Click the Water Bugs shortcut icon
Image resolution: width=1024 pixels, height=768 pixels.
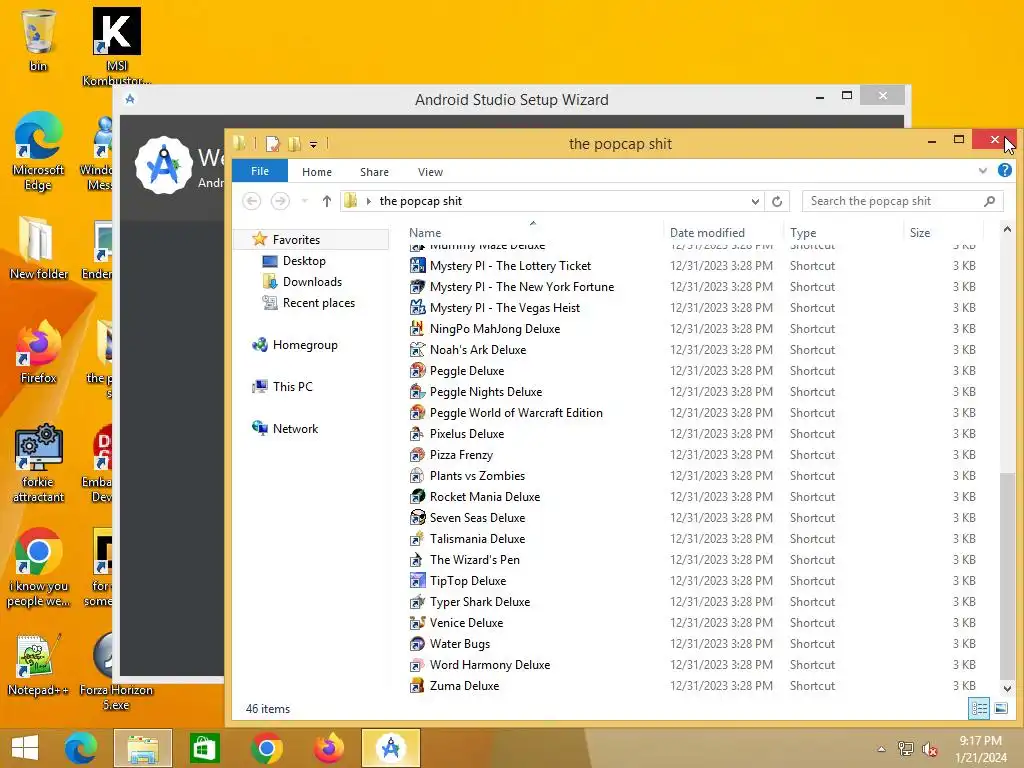click(x=417, y=644)
